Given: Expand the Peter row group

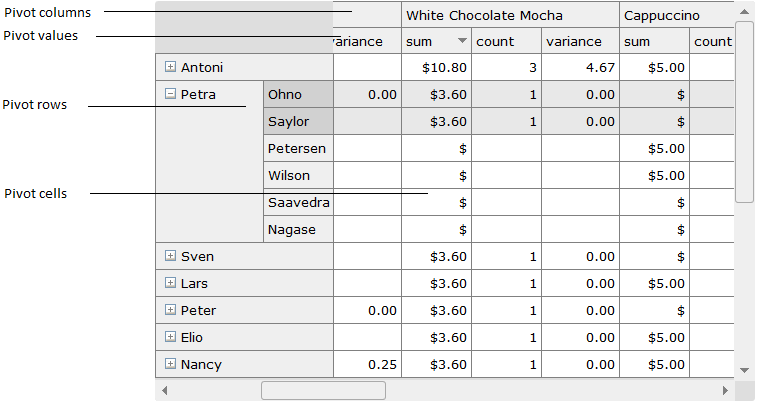Looking at the screenshot, I should 170,311.
